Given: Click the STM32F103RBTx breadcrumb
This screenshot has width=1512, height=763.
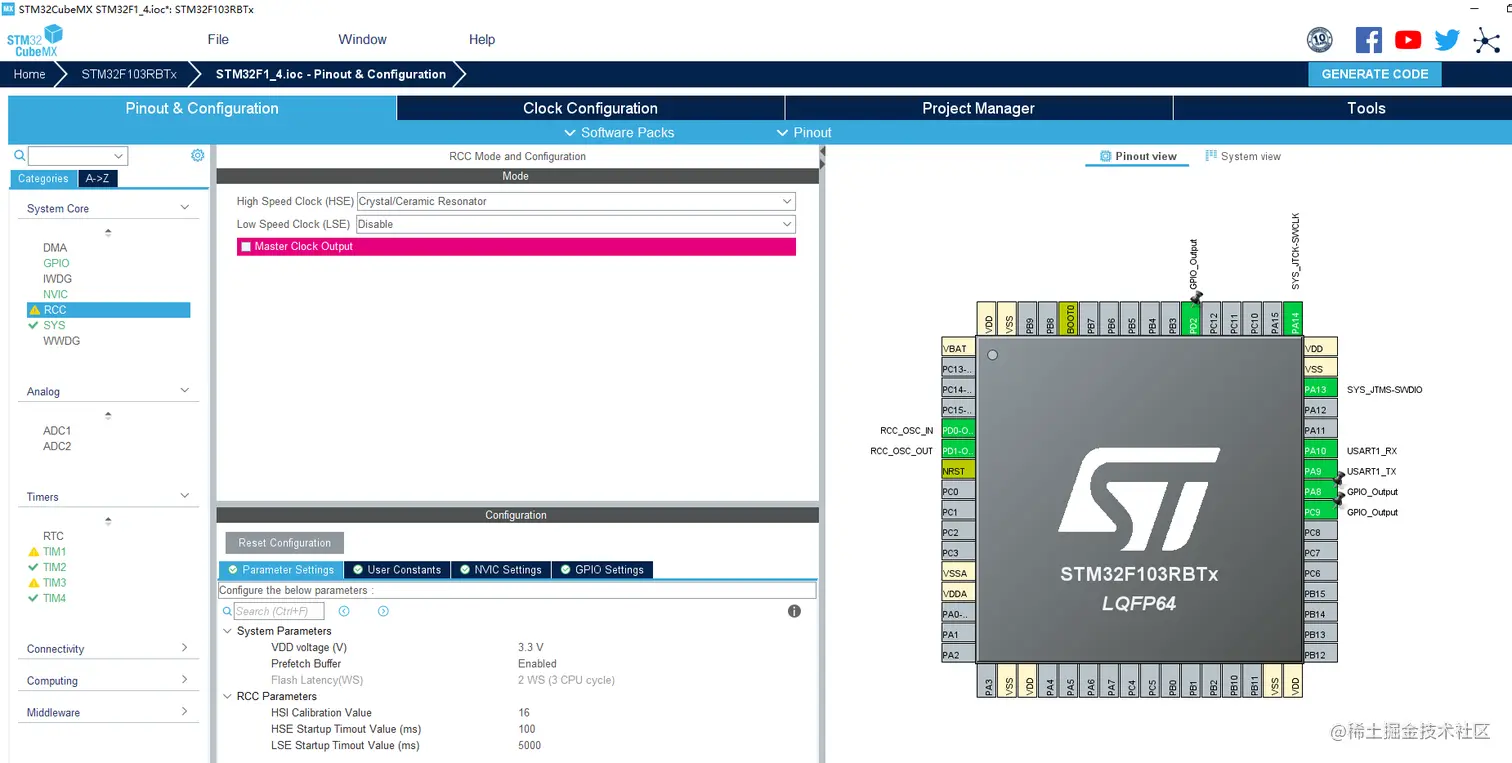Looking at the screenshot, I should [x=129, y=74].
